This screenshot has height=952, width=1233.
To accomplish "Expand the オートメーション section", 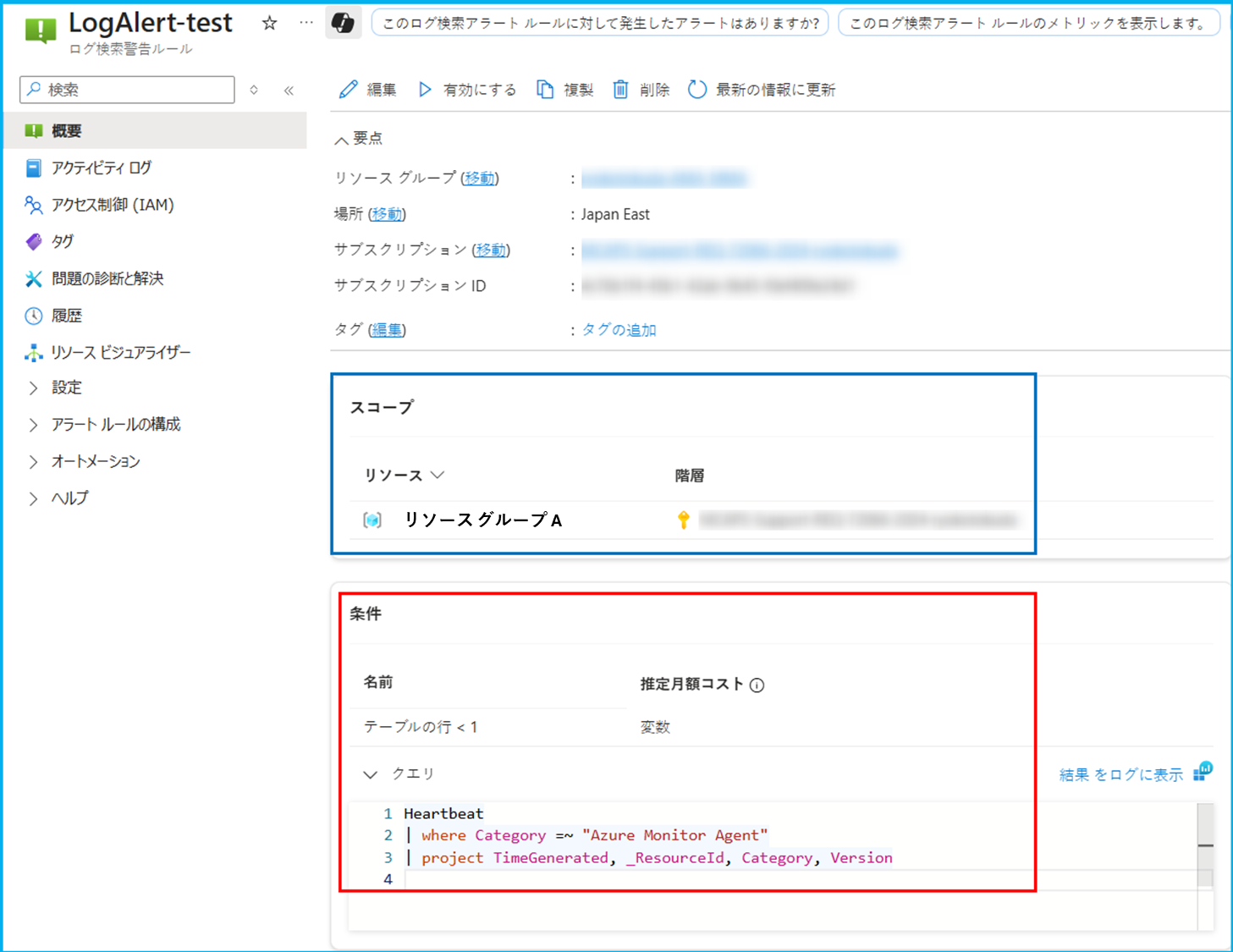I will tap(34, 461).
